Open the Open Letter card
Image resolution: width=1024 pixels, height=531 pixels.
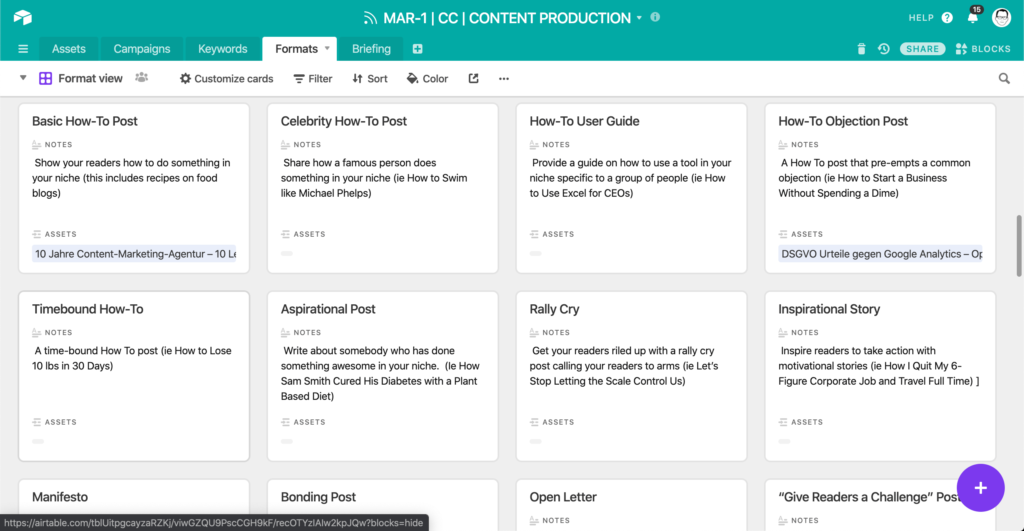[632, 506]
